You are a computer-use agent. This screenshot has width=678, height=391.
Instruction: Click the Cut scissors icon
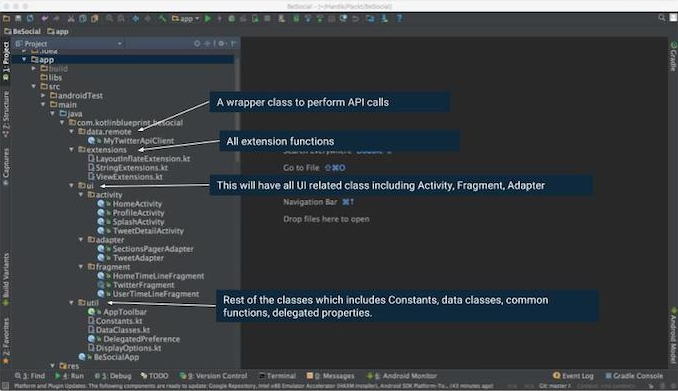pyautogui.click(x=71, y=19)
